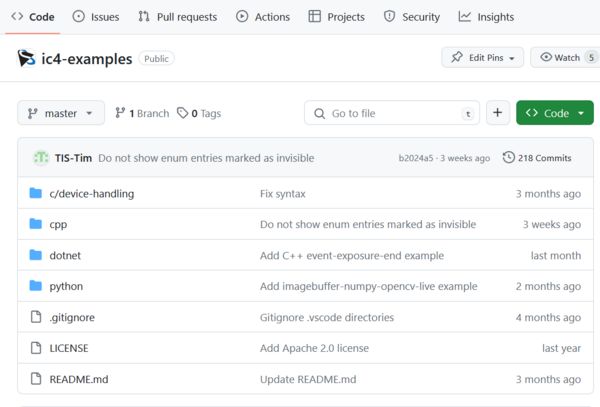Click the ic4-examples repository avatar icon

click(27, 58)
